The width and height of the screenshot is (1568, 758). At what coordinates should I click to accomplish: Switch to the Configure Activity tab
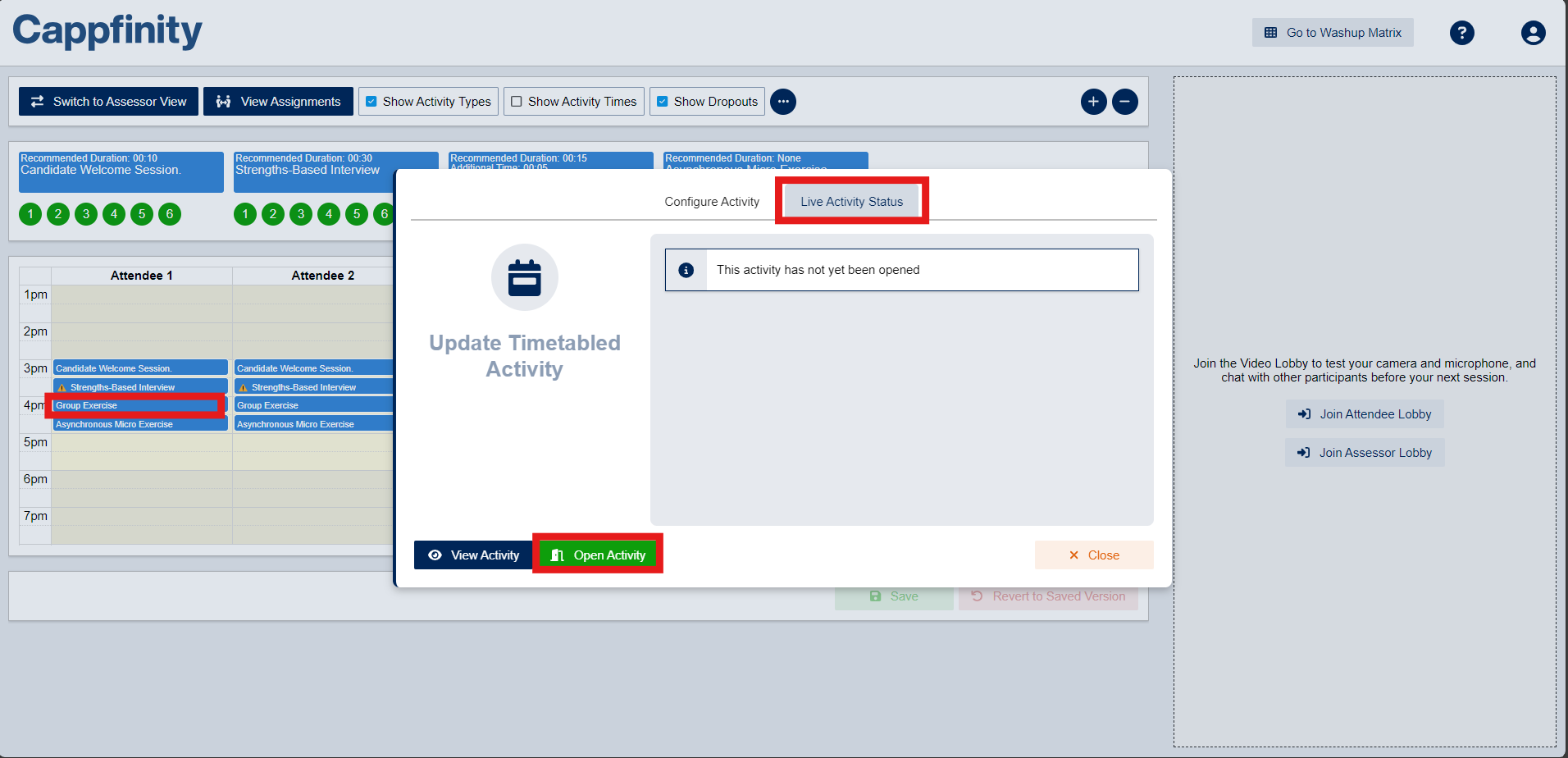click(712, 202)
